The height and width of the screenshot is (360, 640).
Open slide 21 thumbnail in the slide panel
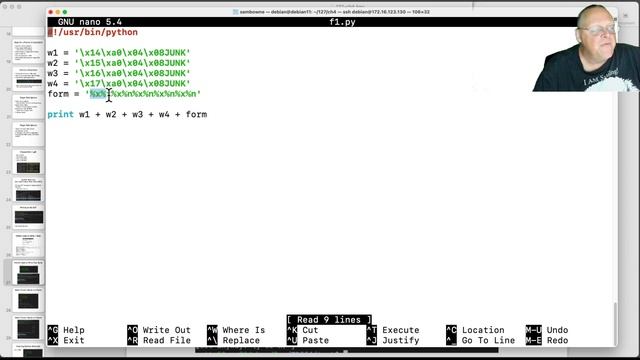point(28,107)
